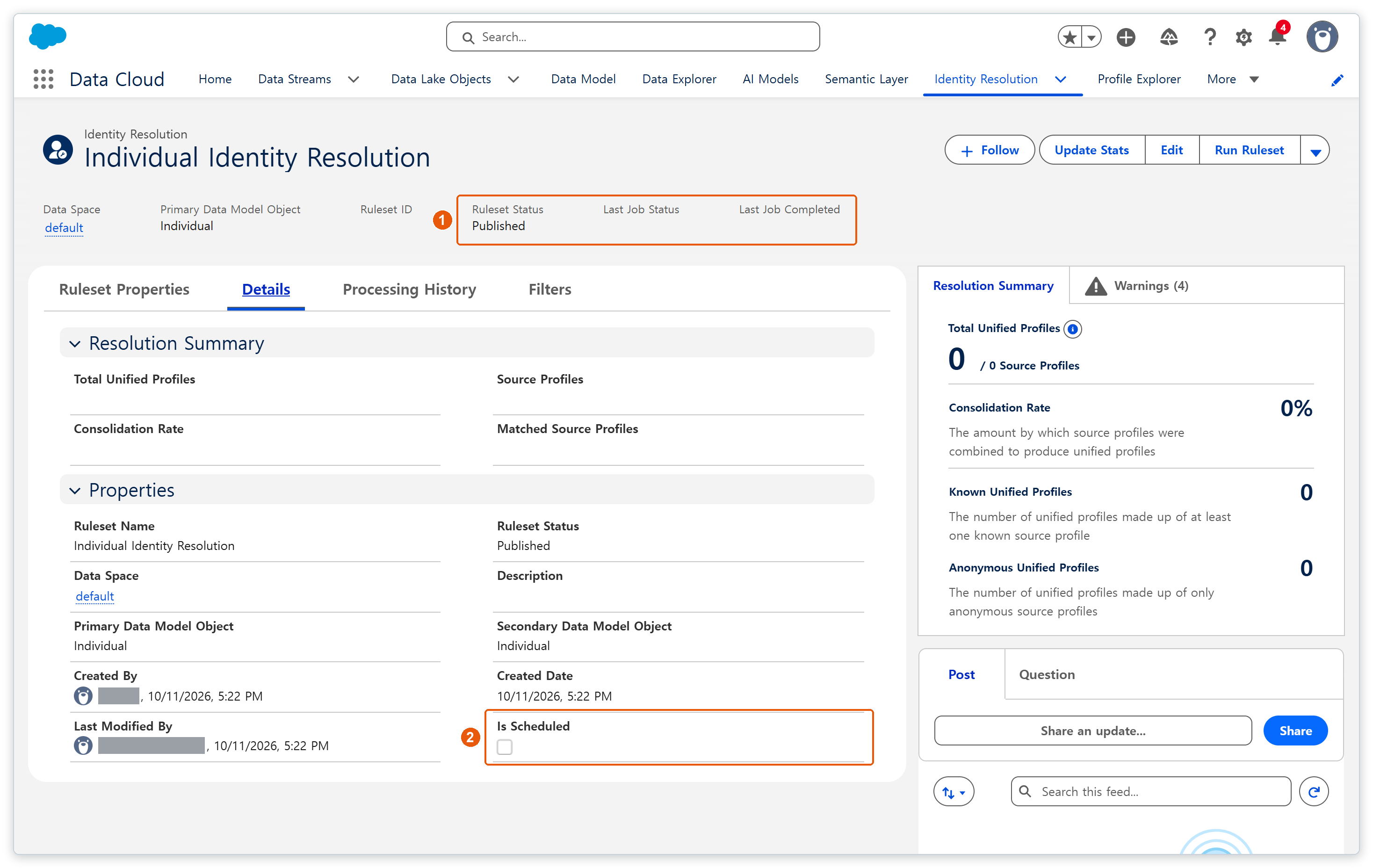Click the Identity Resolution record icon
This screenshot has width=1373, height=868.
click(58, 149)
